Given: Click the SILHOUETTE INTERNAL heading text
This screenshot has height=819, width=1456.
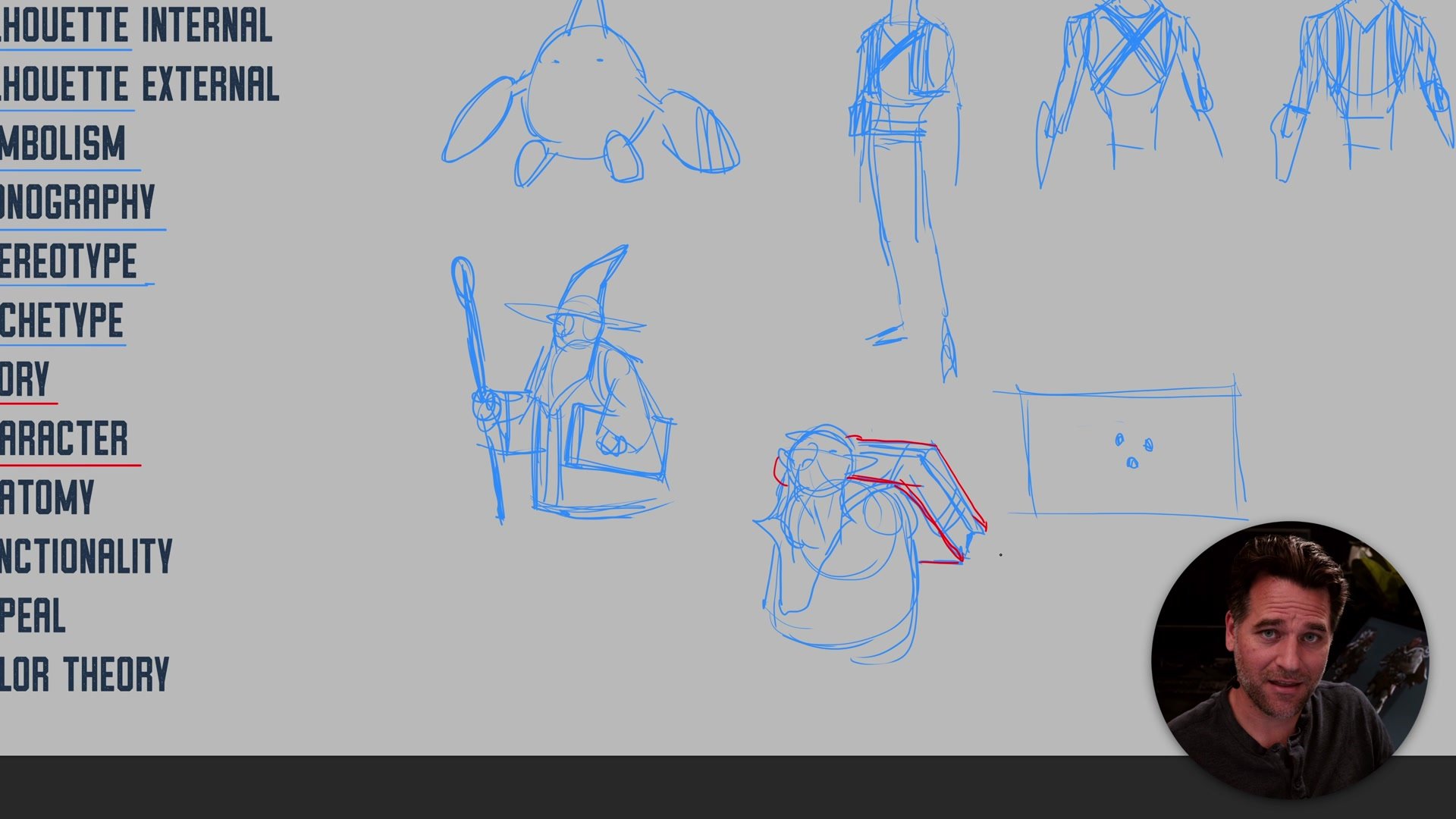Looking at the screenshot, I should pos(135,26).
